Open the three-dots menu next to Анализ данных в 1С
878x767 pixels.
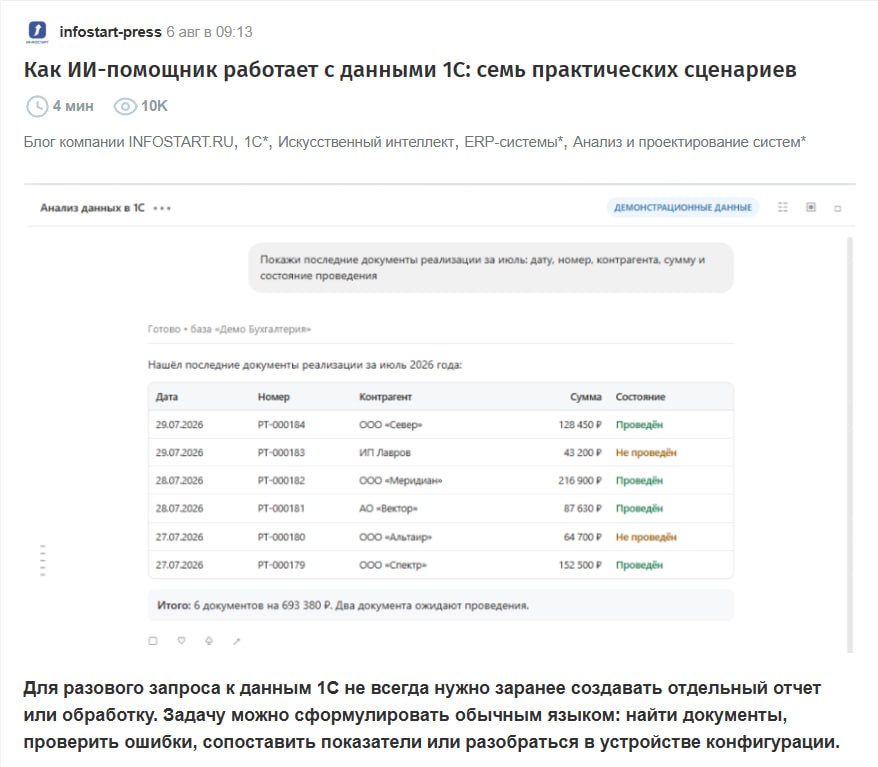[162, 208]
